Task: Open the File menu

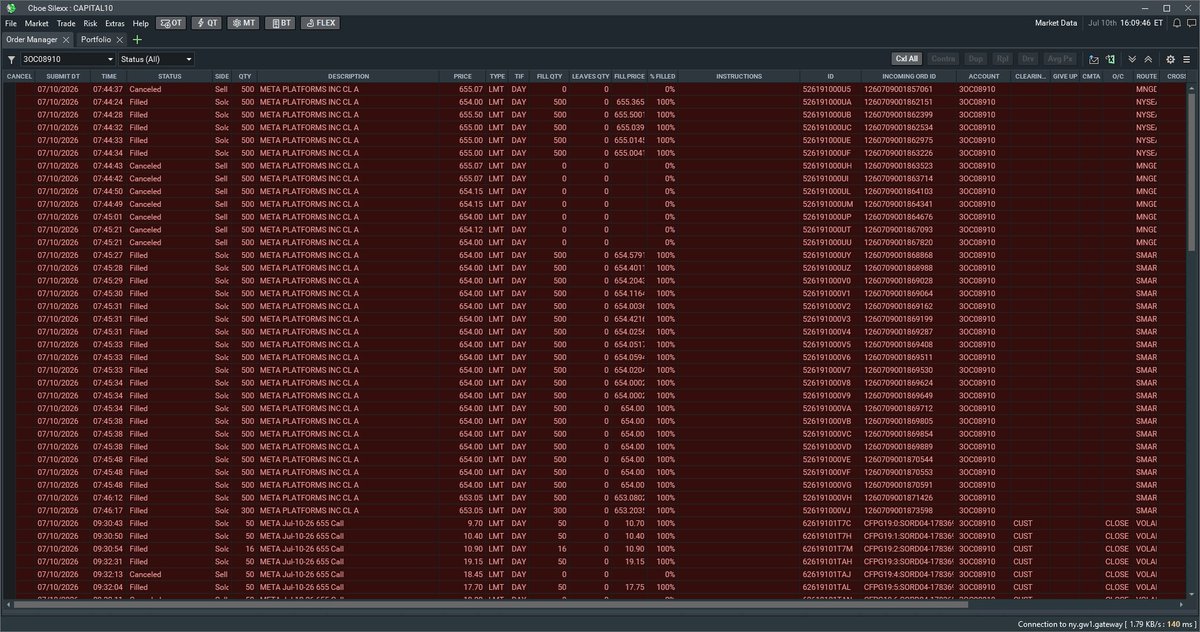Action: 11,22
